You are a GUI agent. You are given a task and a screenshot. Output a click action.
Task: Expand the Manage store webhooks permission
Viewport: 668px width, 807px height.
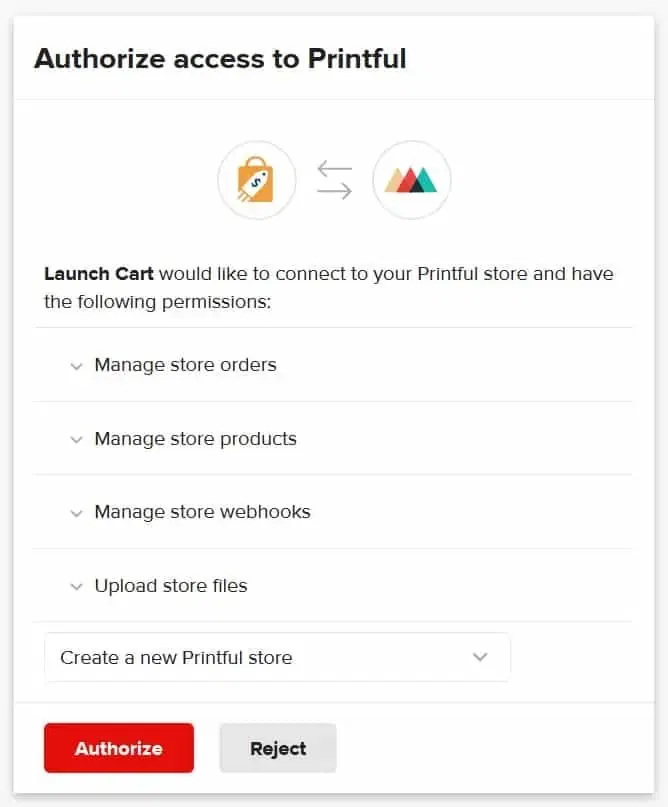click(x=77, y=513)
